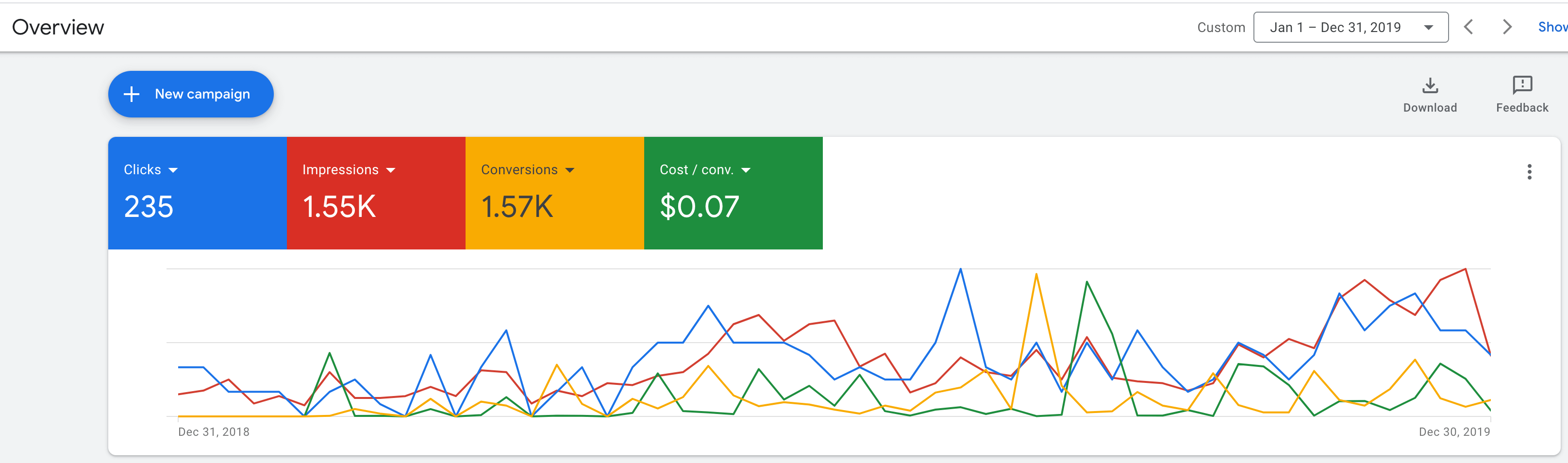Click the highest red Impressions peak

click(x=1465, y=269)
